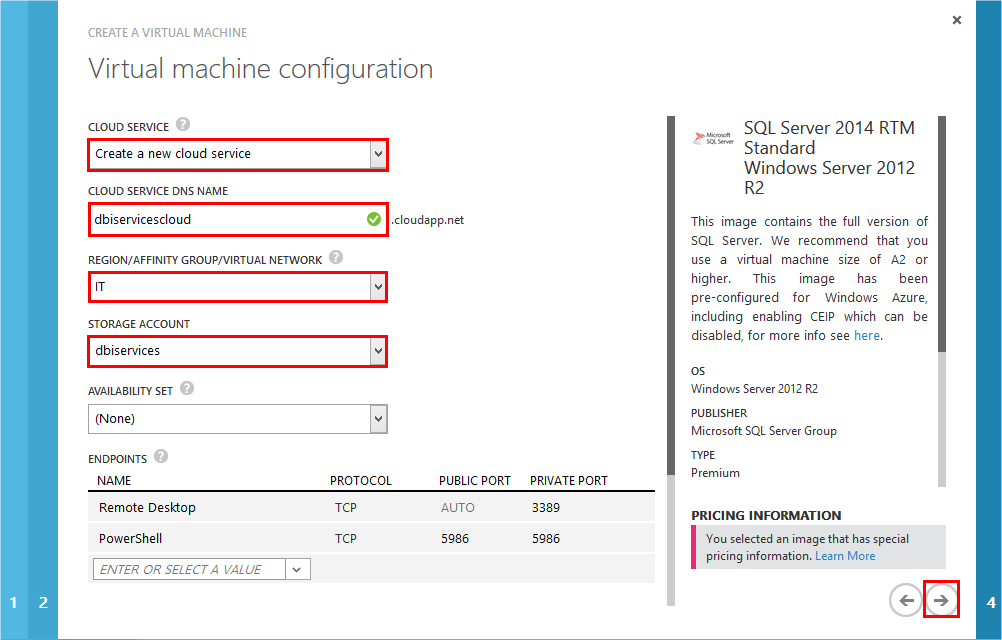Jump to wizard step 1

click(x=13, y=602)
